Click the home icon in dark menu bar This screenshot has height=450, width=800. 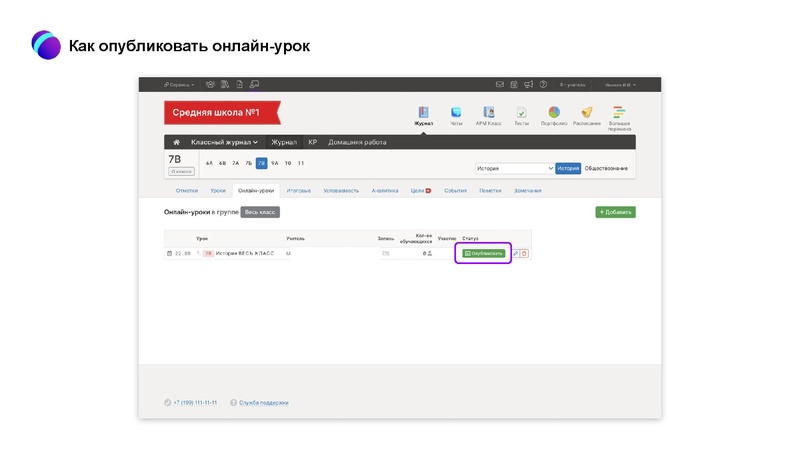(176, 142)
